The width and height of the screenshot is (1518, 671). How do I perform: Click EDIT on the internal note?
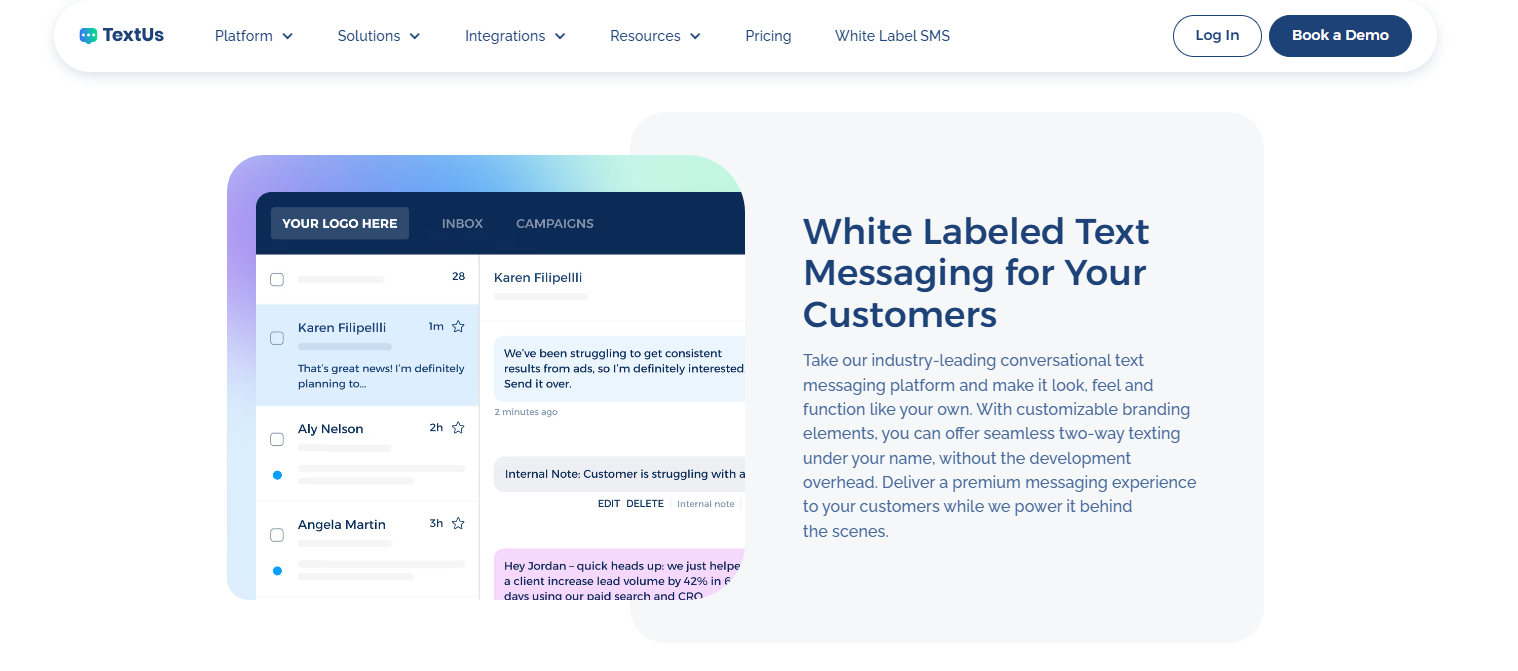609,504
